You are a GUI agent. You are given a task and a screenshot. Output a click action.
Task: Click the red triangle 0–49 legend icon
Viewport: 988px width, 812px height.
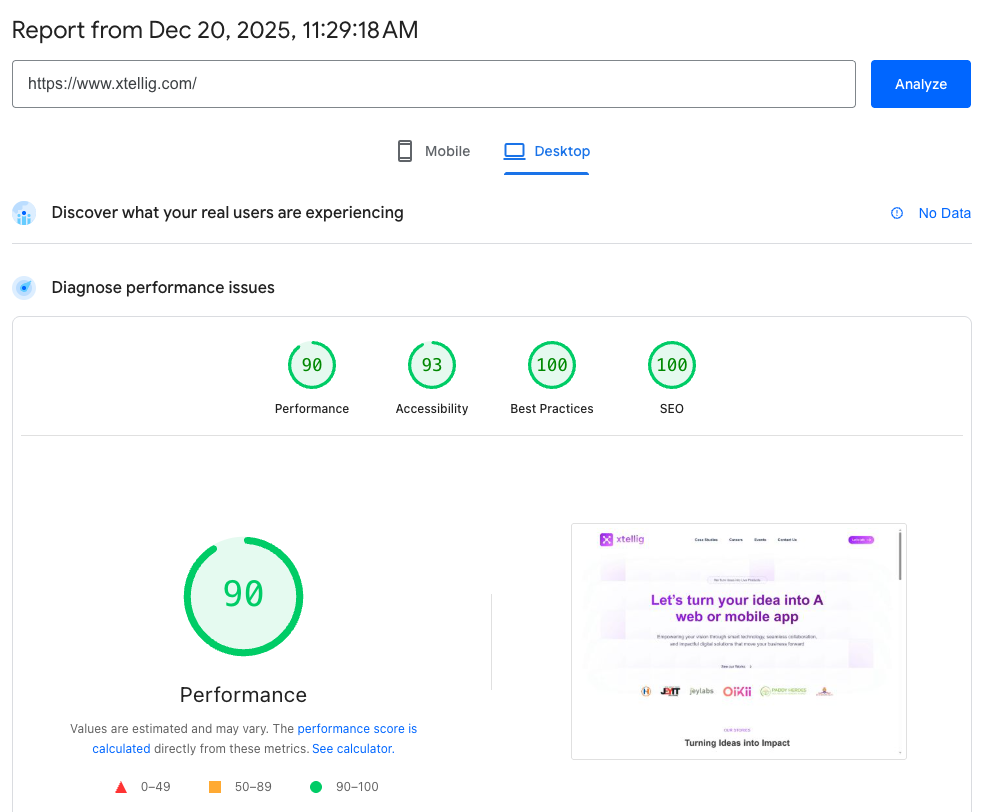[121, 787]
